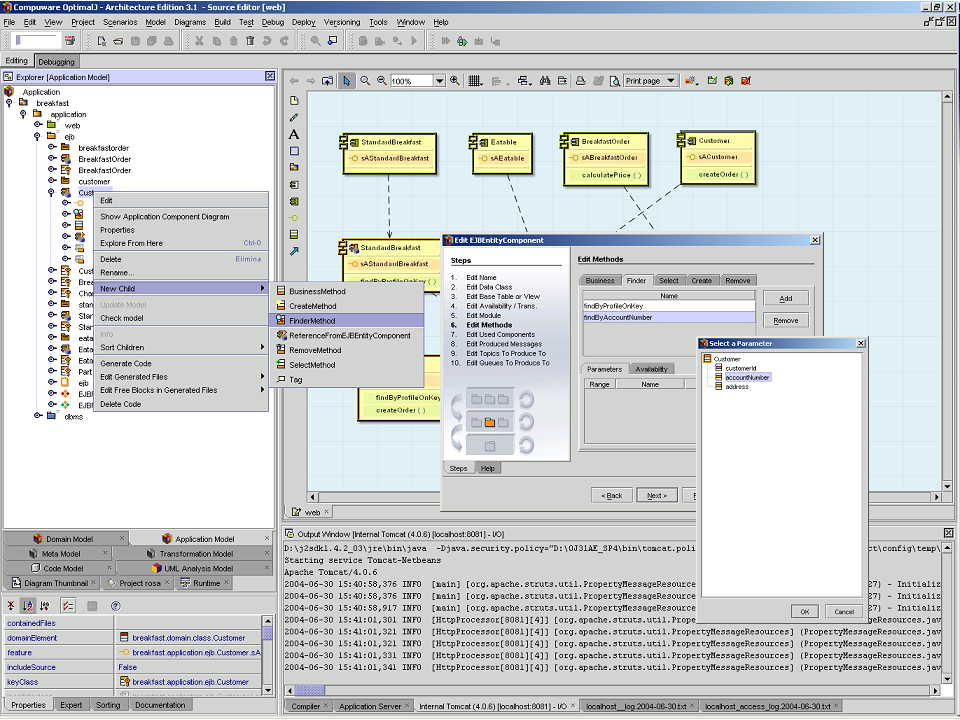960x720 pixels.
Task: Click the sort by type icon in properties toolbar
Action: (x=45, y=606)
